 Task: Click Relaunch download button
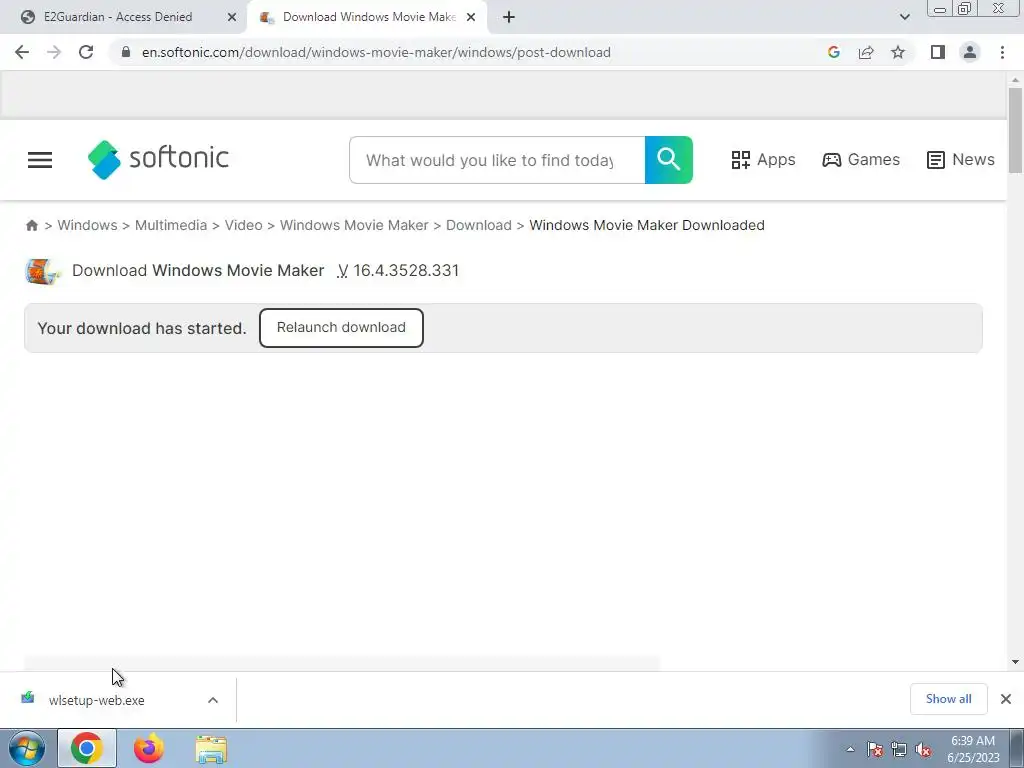click(x=341, y=328)
